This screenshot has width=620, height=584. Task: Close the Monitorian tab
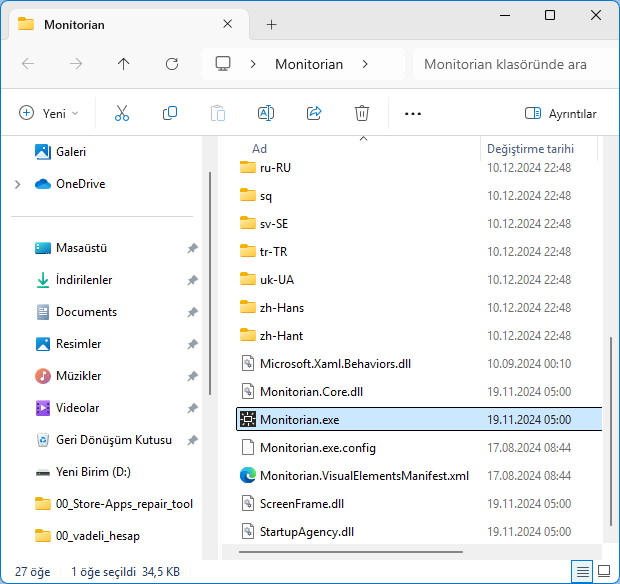(227, 24)
